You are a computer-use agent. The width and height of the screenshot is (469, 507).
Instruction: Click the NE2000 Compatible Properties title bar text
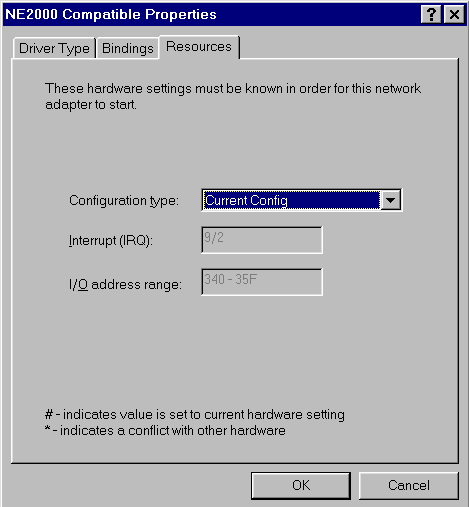(111, 14)
